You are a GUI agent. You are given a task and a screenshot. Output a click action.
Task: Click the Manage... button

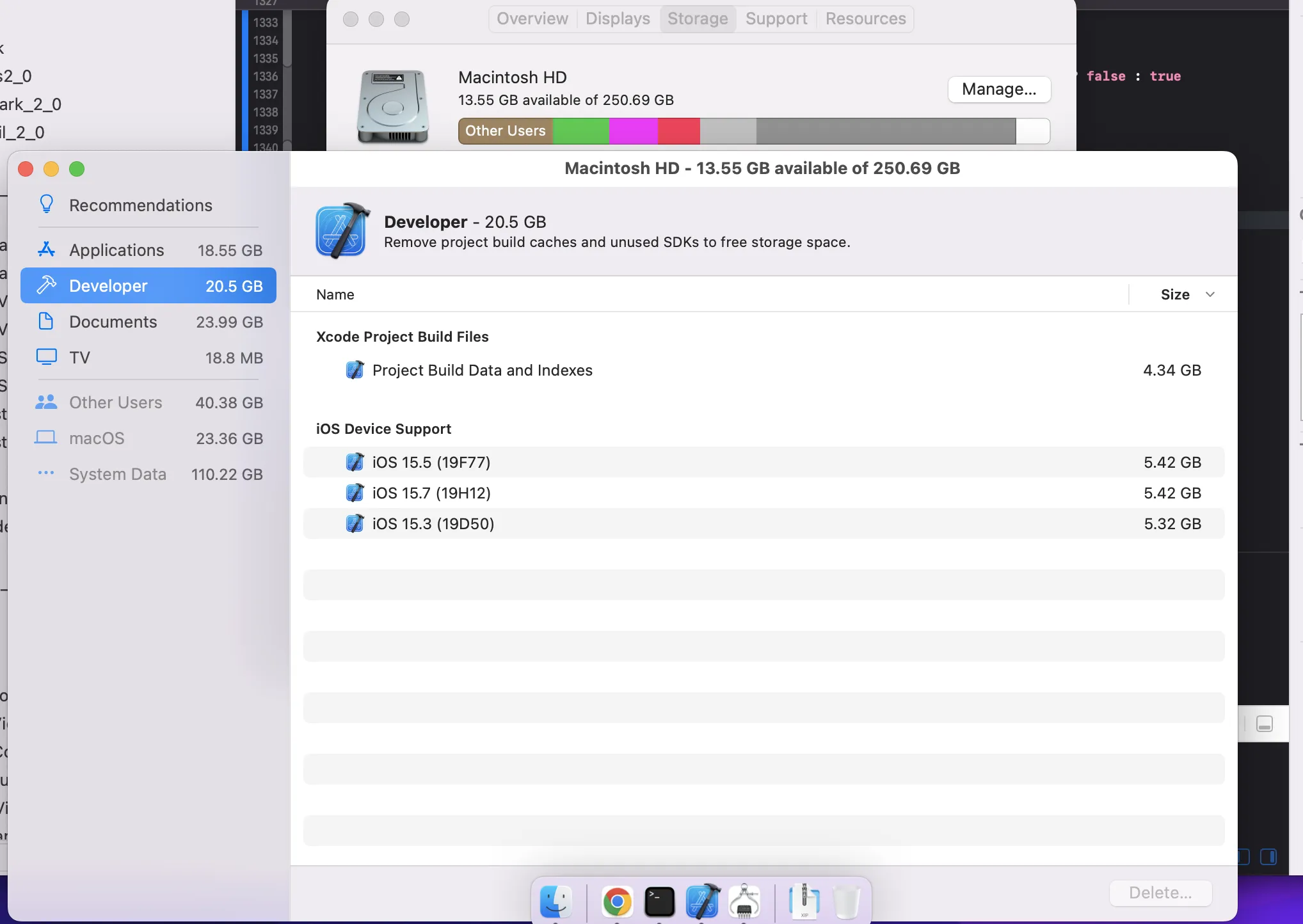click(998, 89)
